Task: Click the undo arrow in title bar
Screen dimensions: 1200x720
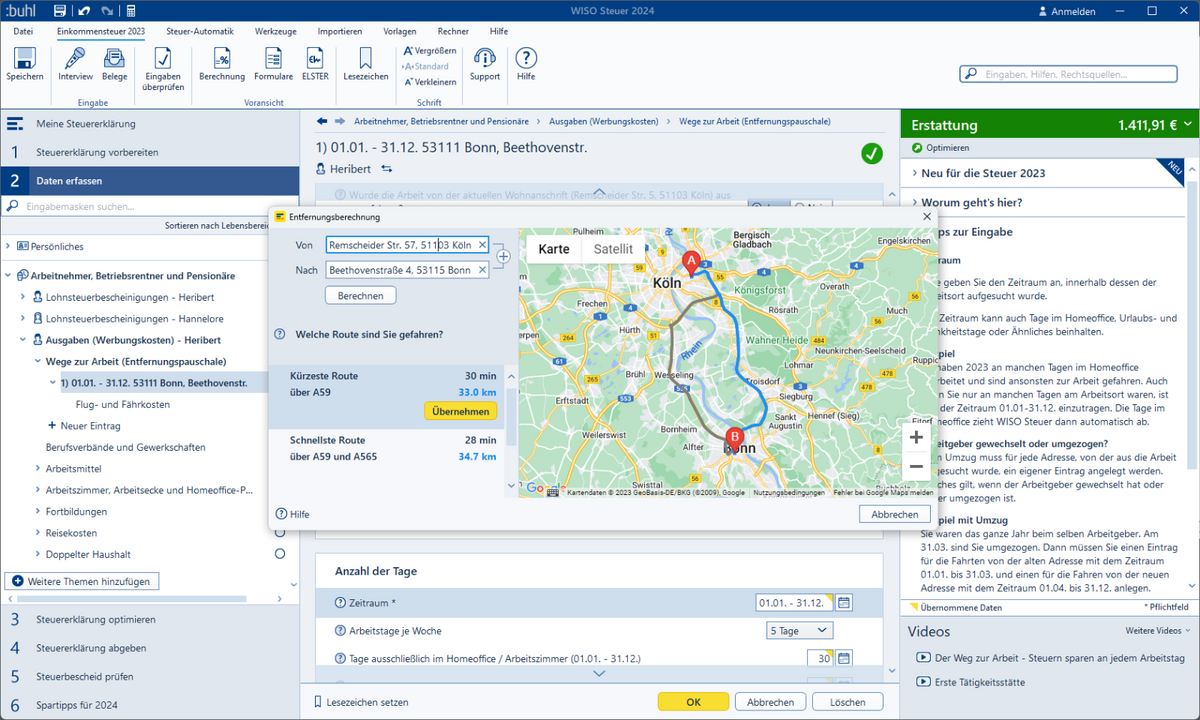Action: point(83,11)
